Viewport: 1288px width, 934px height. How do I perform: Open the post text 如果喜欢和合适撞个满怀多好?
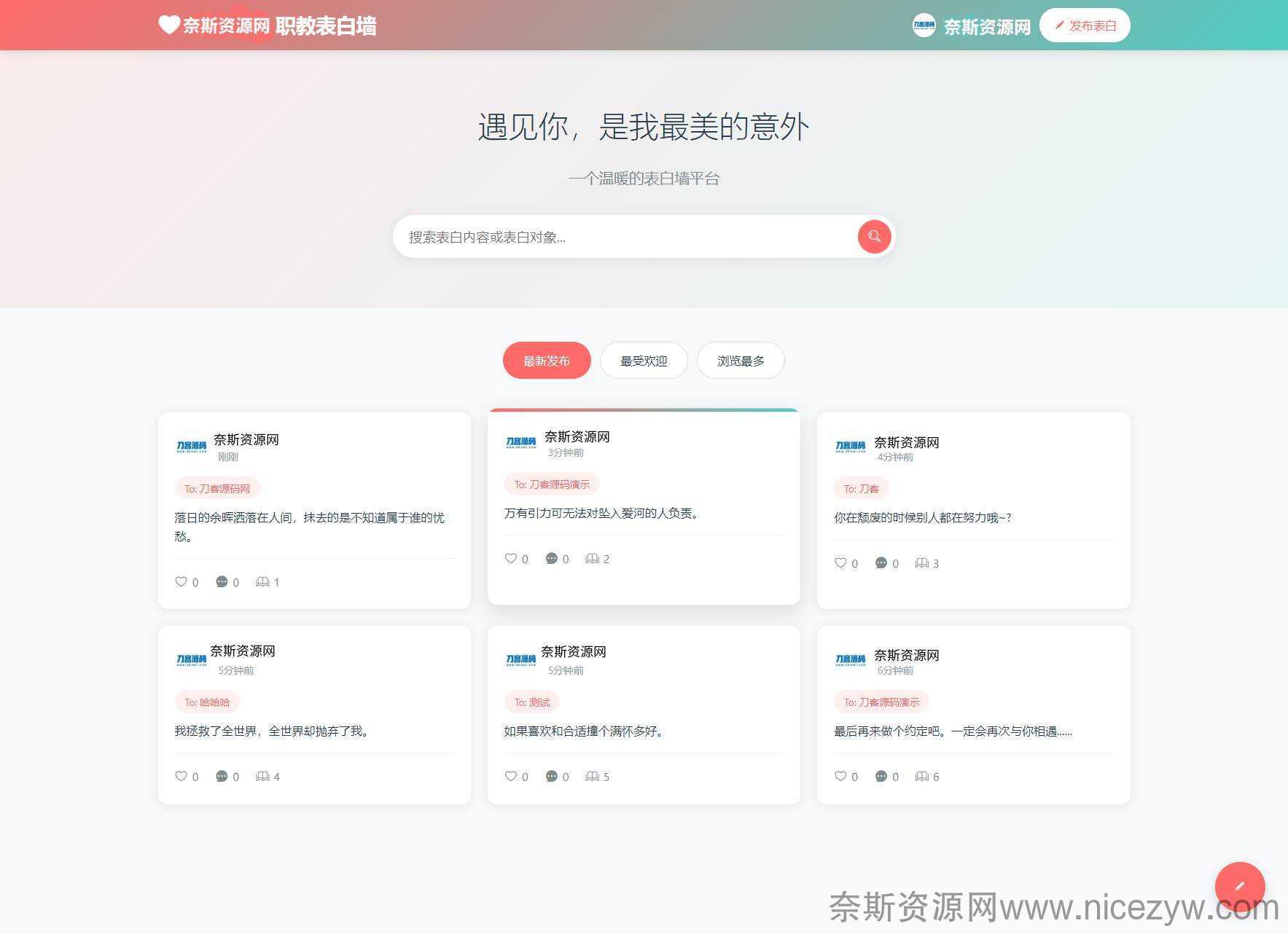pos(585,731)
